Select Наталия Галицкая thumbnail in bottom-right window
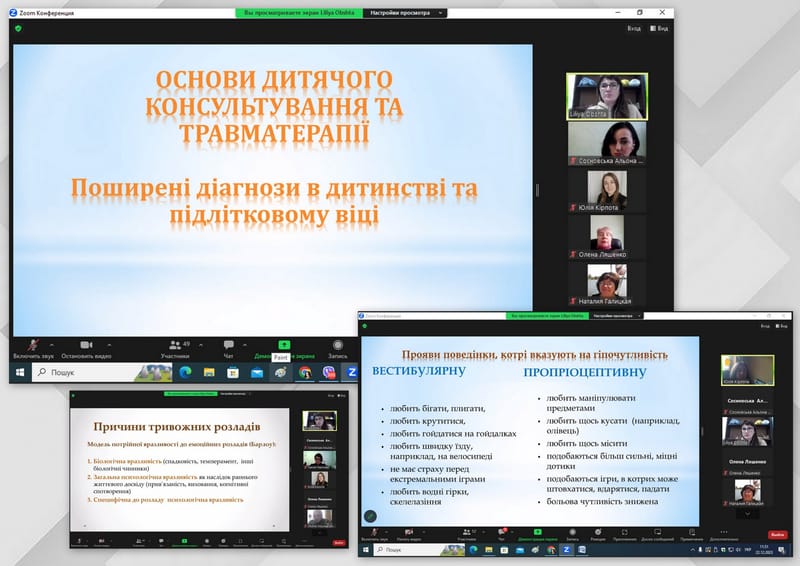800x566 pixels. pos(747,493)
